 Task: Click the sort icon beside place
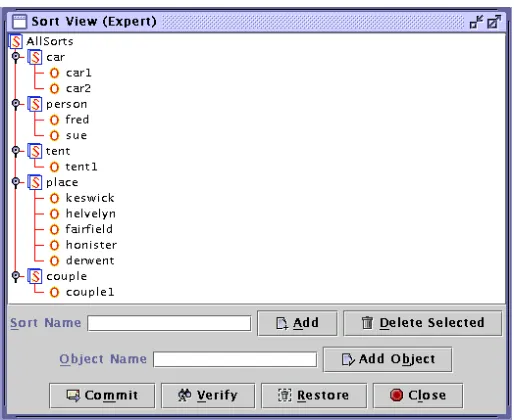[x=35, y=182]
